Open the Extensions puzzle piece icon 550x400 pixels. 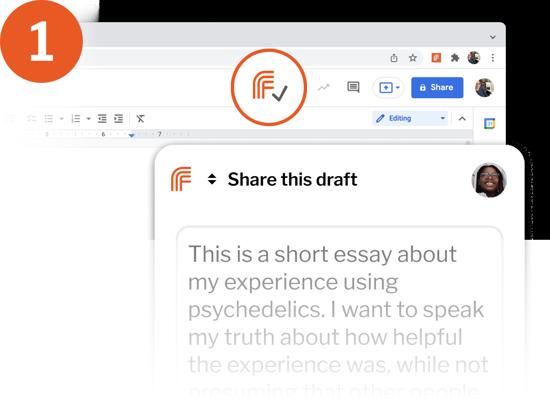coord(455,58)
